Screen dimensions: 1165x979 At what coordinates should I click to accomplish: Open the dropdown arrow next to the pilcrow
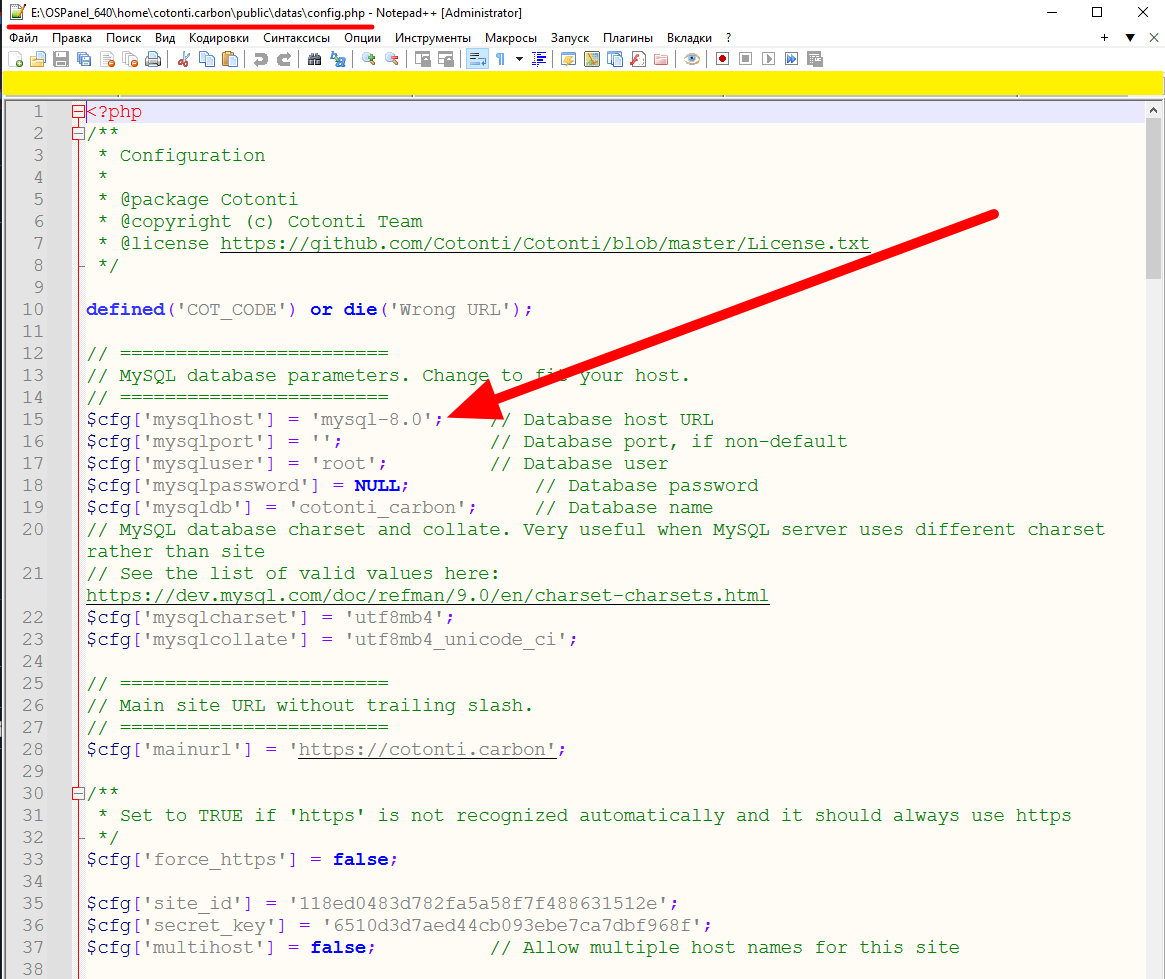[x=519, y=59]
